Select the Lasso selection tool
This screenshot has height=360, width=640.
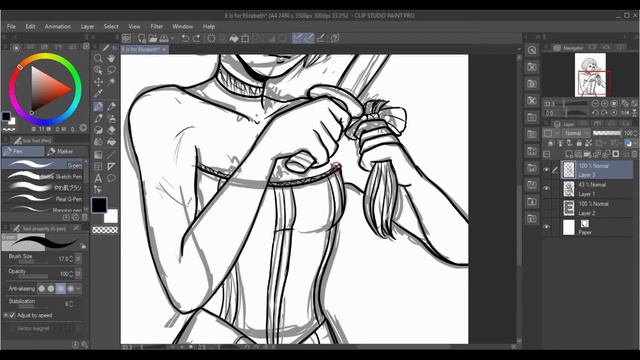pyautogui.click(x=111, y=70)
